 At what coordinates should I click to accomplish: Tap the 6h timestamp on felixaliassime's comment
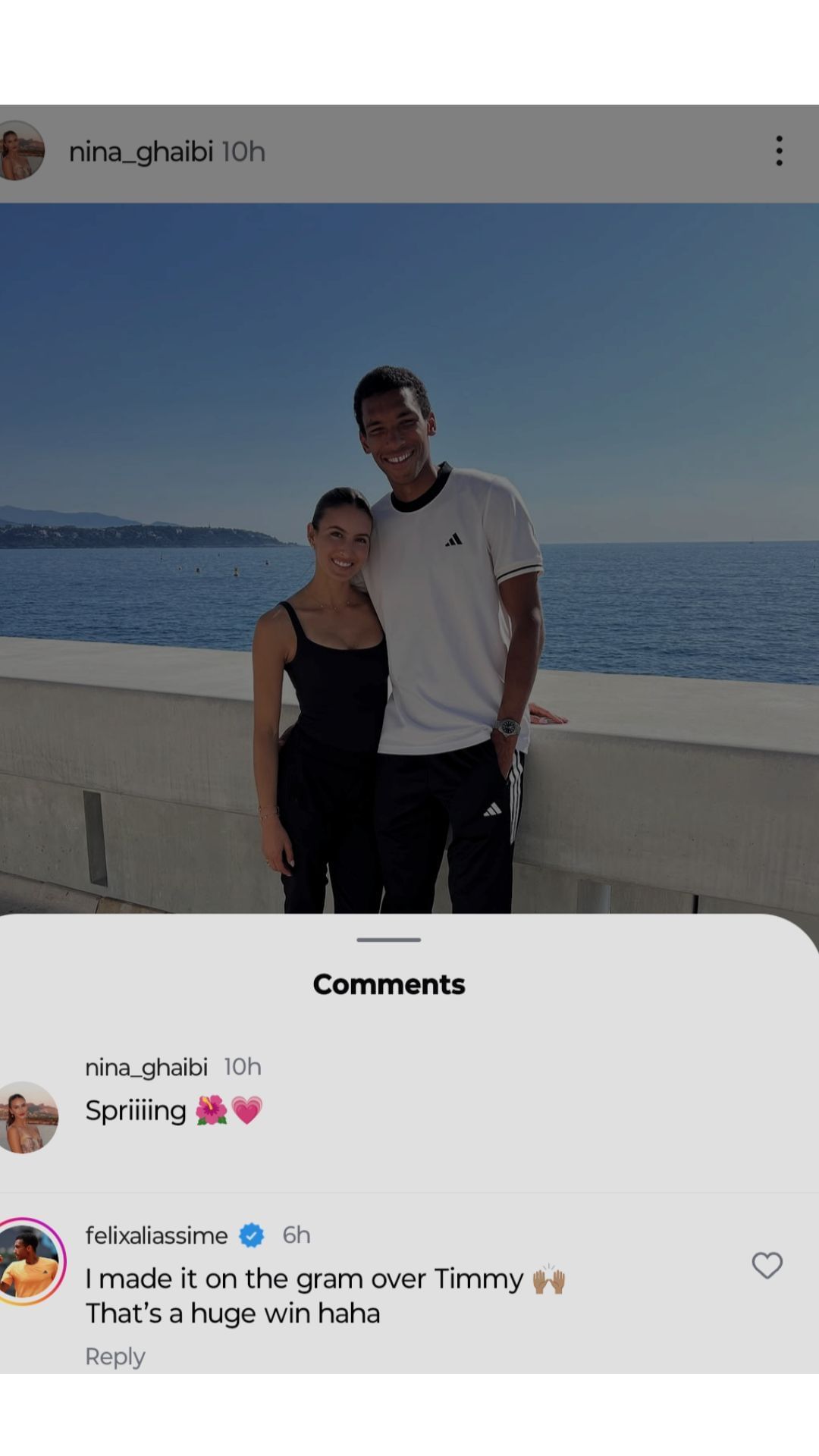coord(297,1235)
